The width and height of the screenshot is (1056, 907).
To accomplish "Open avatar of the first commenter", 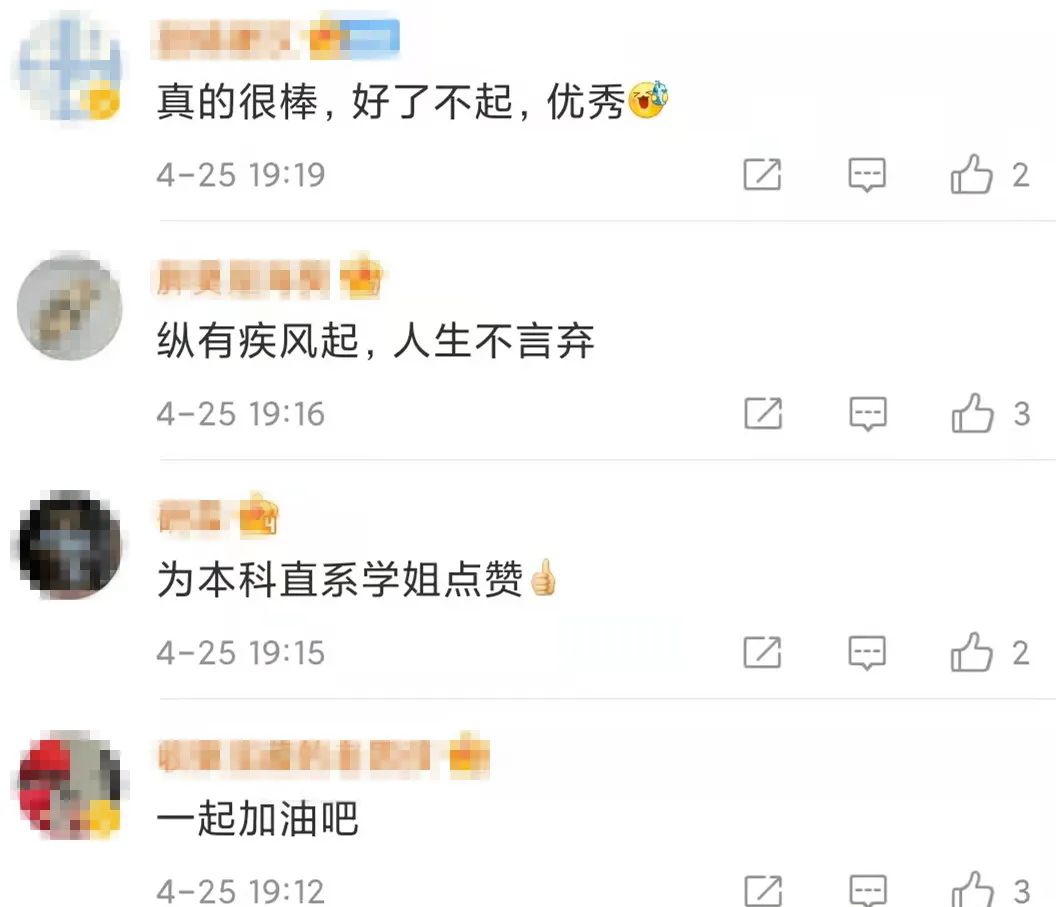I will click(x=68, y=69).
